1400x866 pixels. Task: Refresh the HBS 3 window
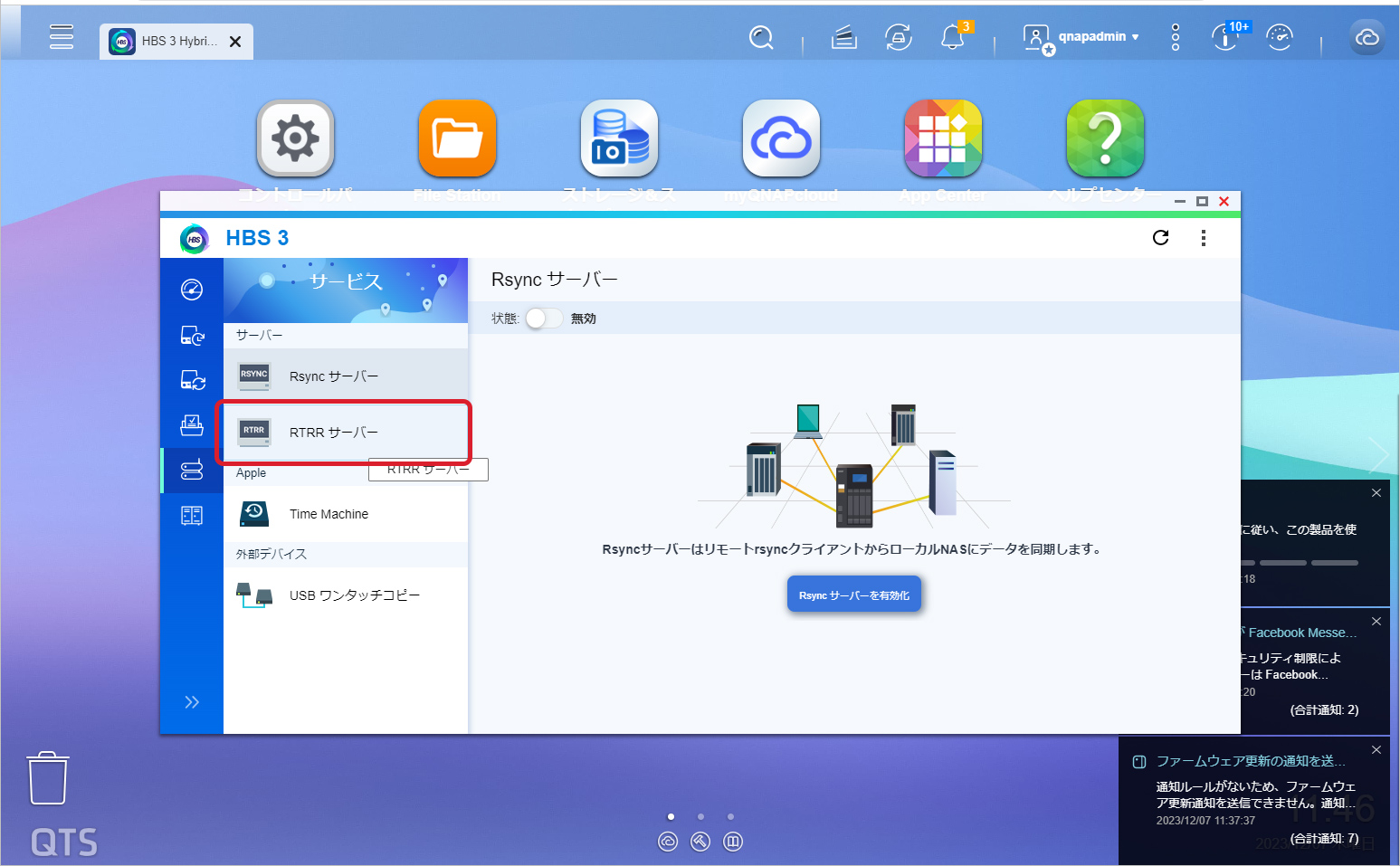coord(1160,238)
